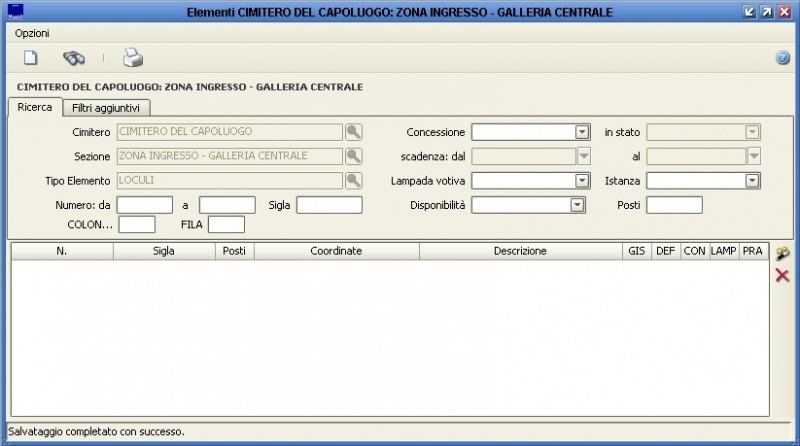
Task: Open the scadenza dal date dropdown
Action: pos(584,156)
